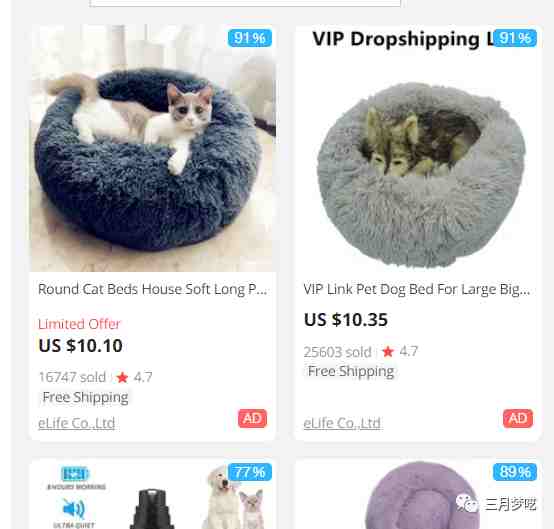Click the red star rating beside 16747 sold

122,377
